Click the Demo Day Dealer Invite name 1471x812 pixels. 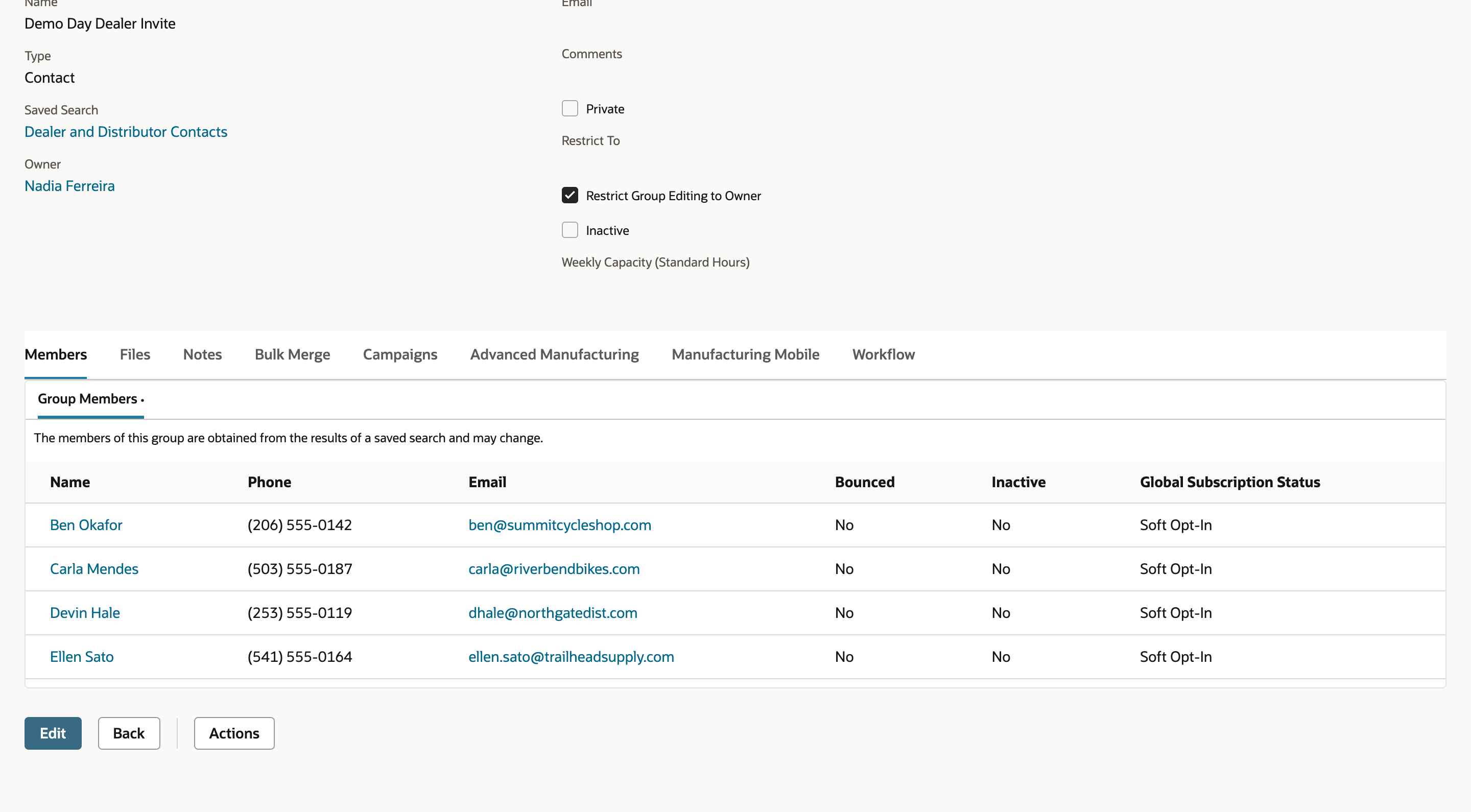click(100, 23)
